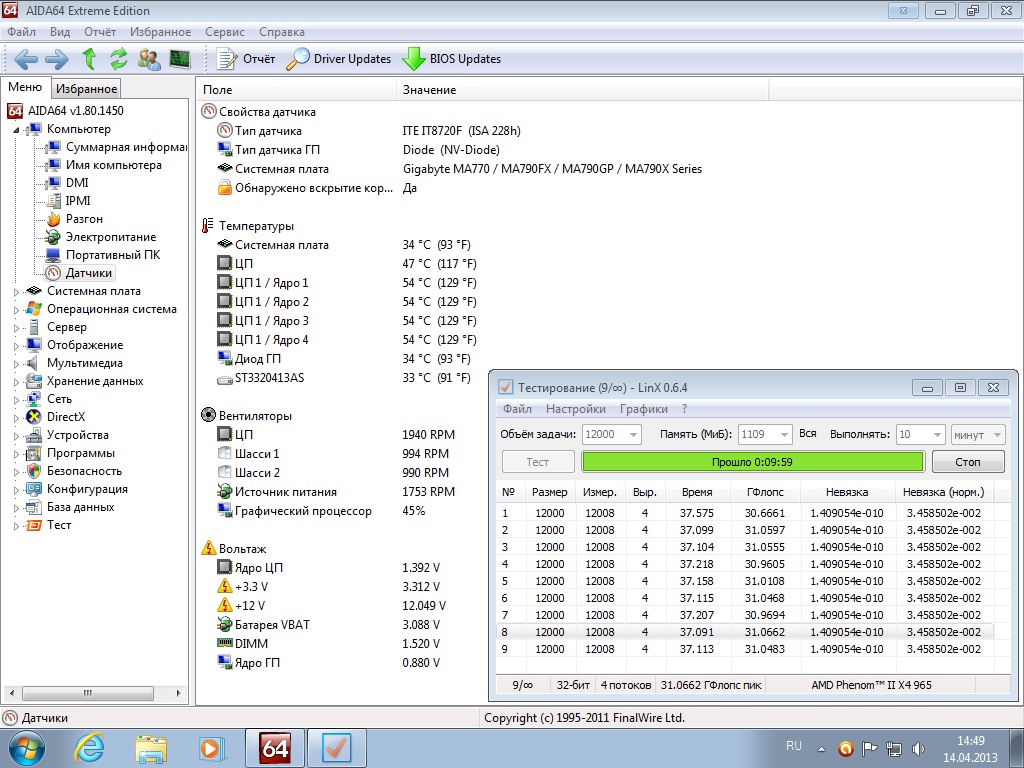Expand the DirectX tree node

pyautogui.click(x=17, y=418)
